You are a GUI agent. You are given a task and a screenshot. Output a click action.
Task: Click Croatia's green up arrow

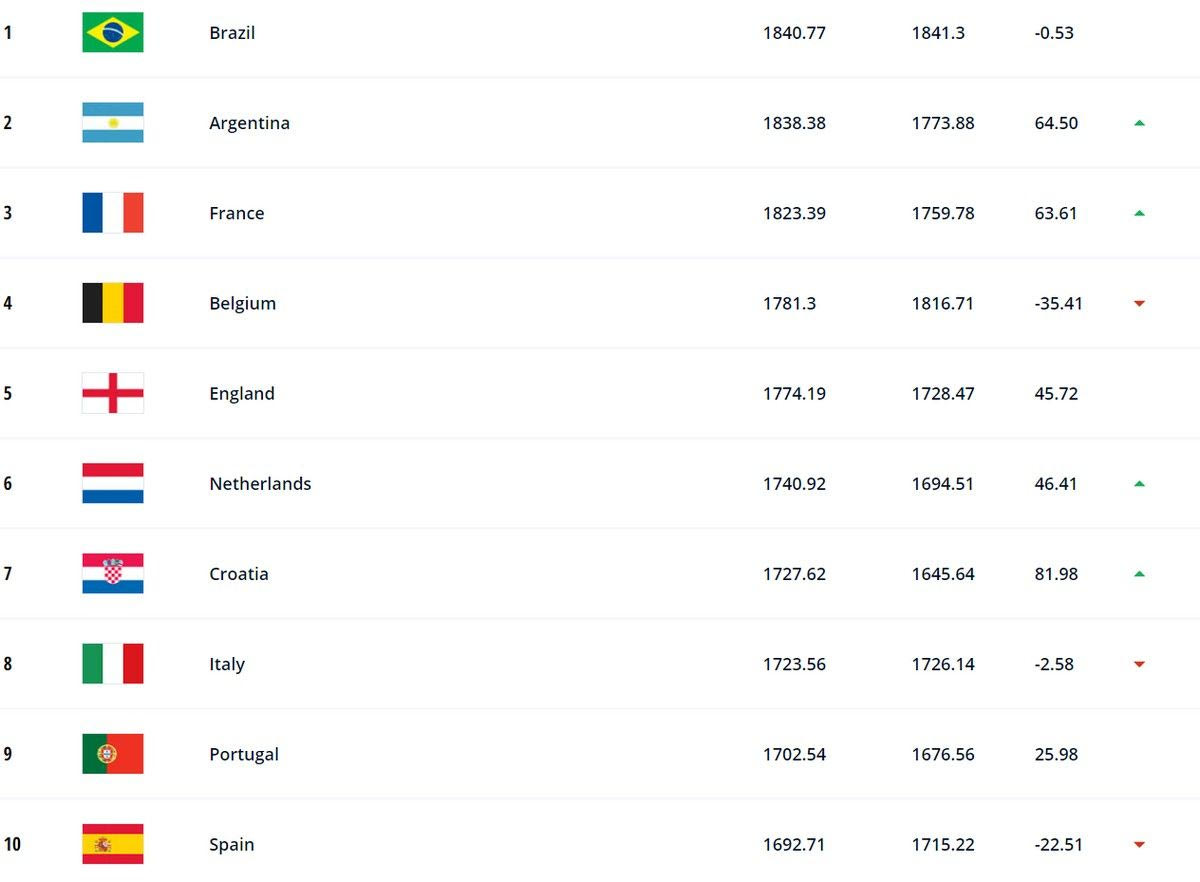point(1139,574)
